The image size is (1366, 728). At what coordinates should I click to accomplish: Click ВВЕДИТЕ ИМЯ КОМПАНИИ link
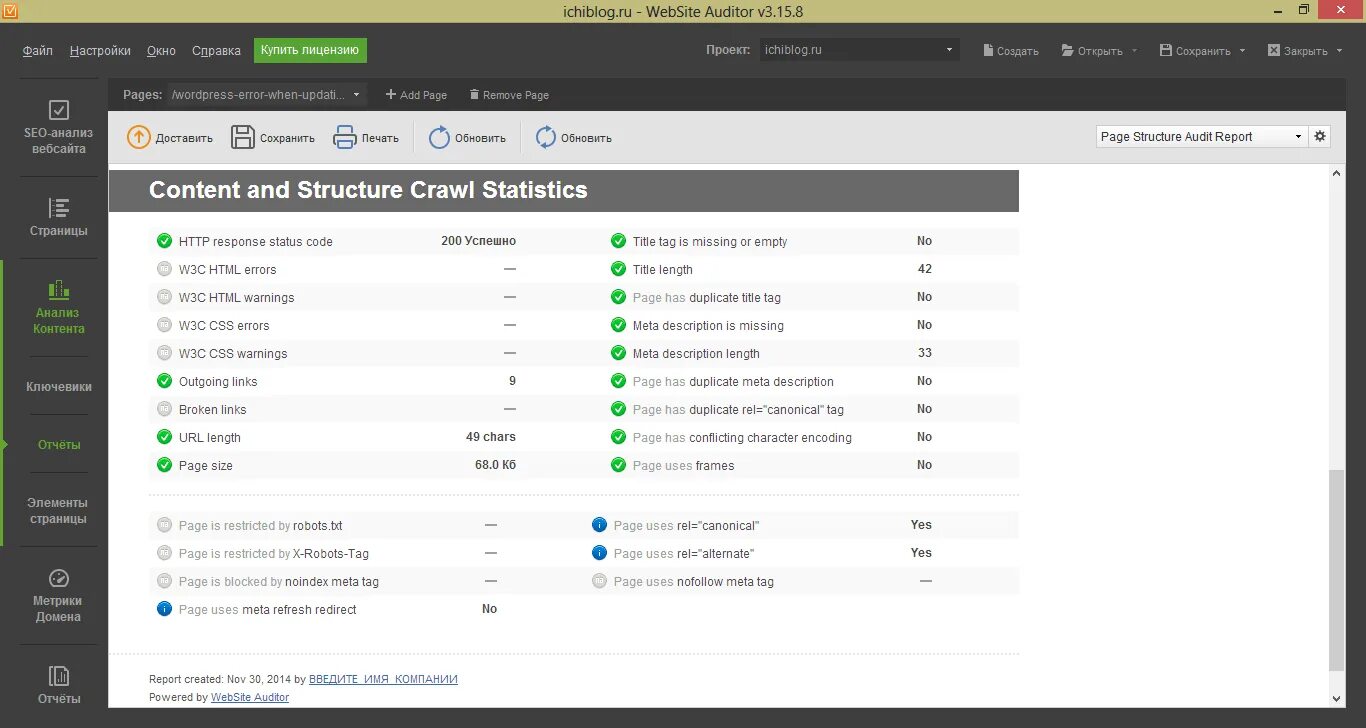click(x=383, y=679)
